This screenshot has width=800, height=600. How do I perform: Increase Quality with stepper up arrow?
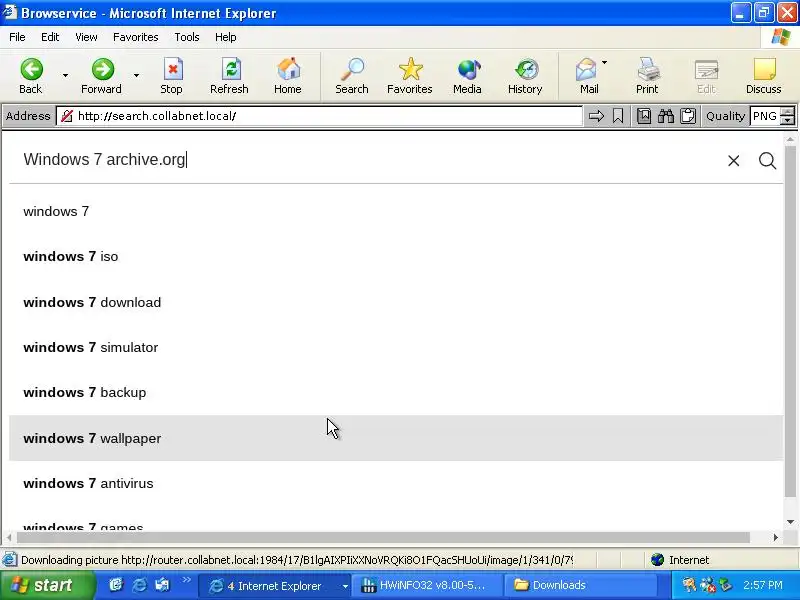pos(788,112)
